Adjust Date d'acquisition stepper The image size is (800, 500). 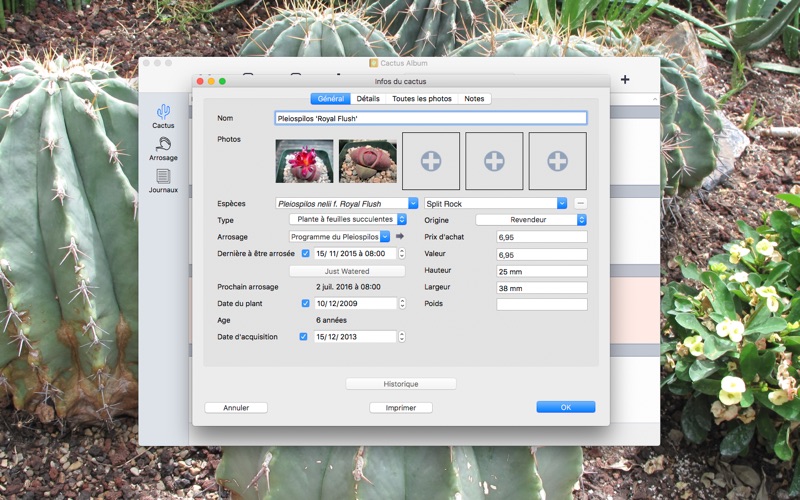[402, 337]
